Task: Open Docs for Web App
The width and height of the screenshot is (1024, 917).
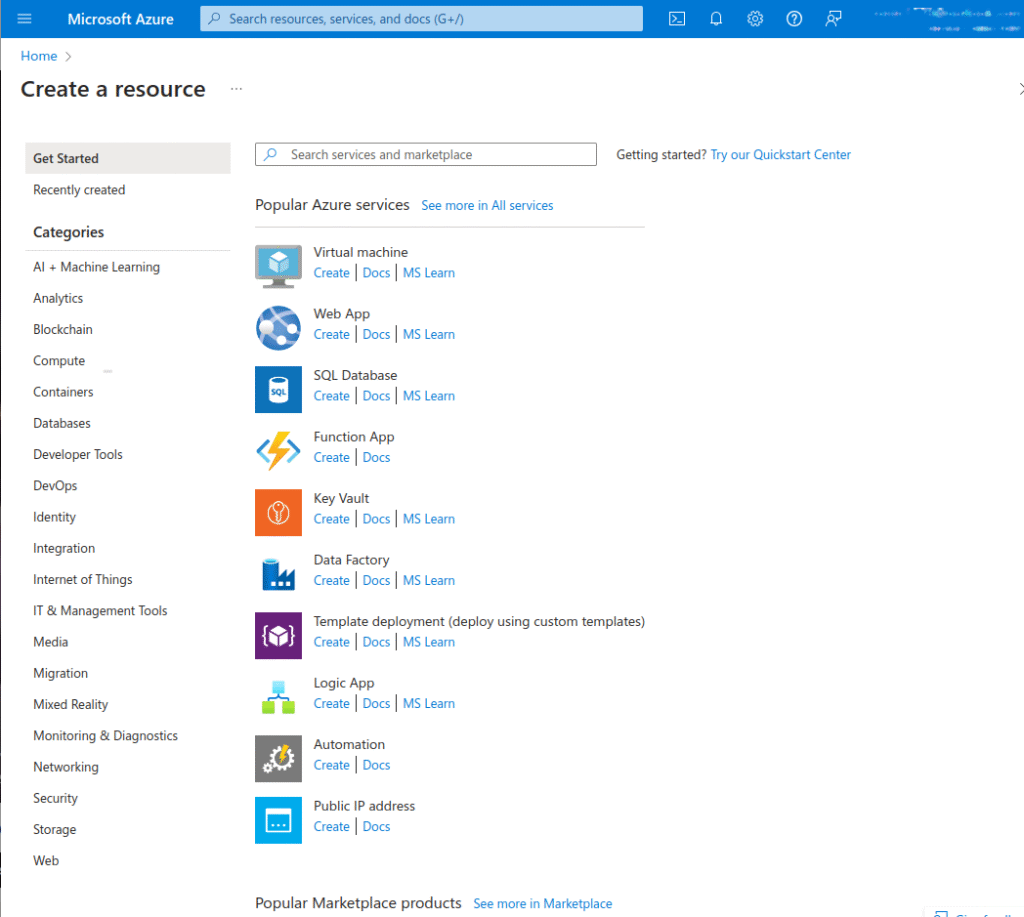Action: pyautogui.click(x=376, y=334)
